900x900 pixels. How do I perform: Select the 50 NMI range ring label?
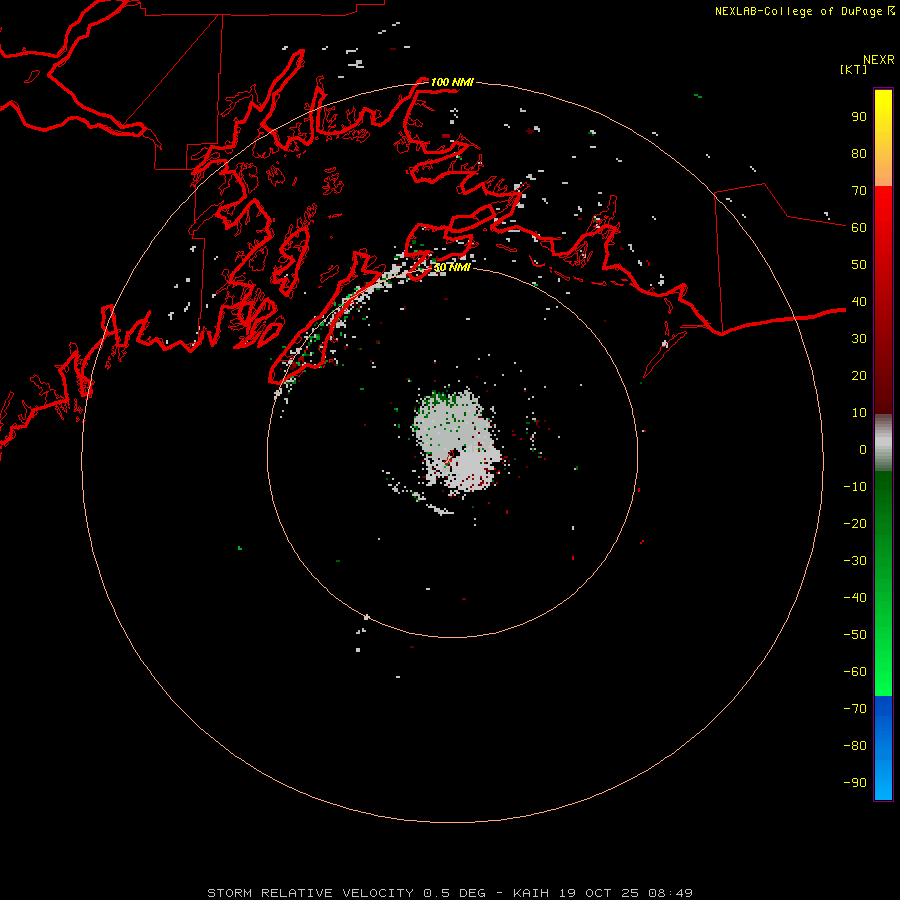(452, 267)
